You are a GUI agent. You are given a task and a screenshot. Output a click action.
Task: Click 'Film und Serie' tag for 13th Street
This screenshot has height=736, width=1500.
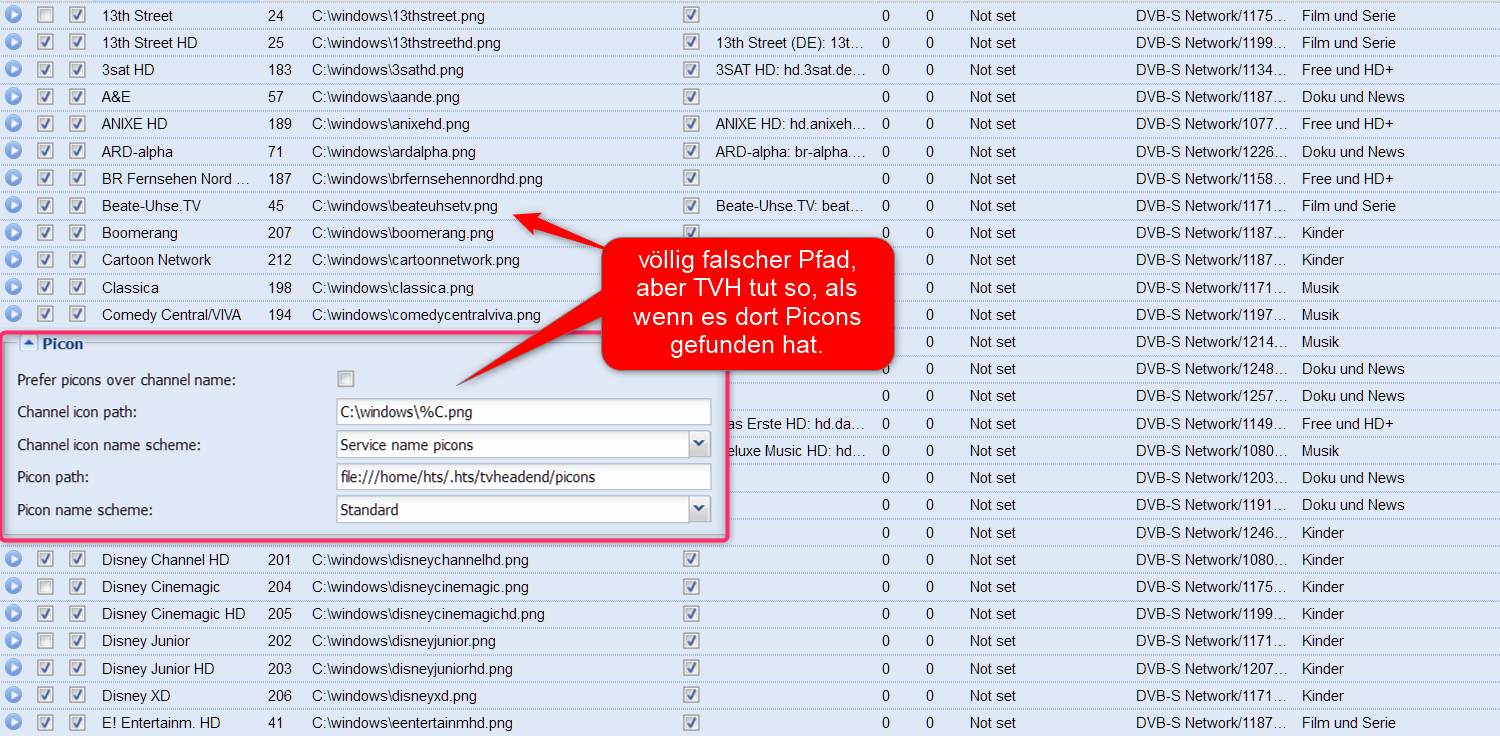[1349, 16]
